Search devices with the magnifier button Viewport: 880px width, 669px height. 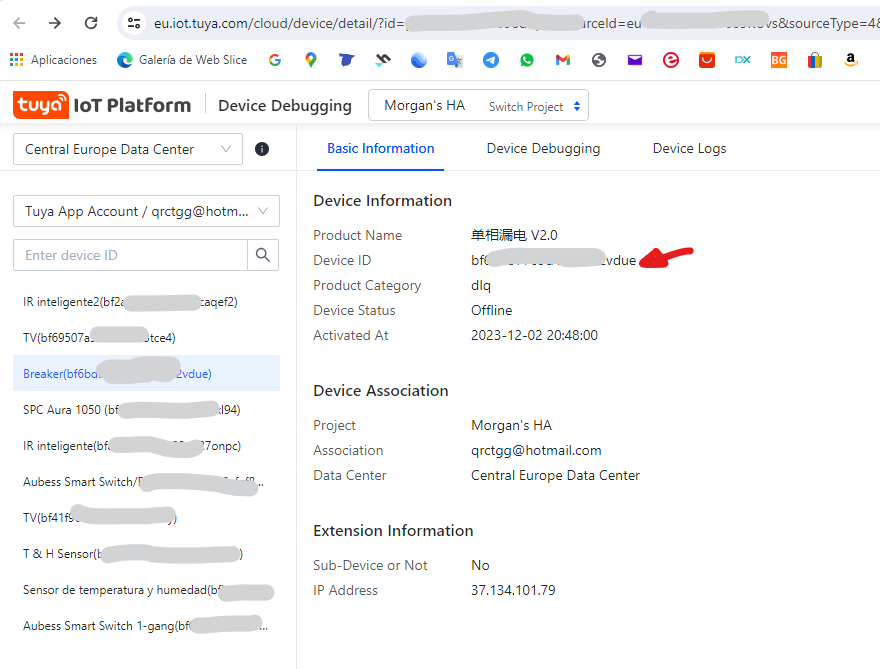tap(263, 255)
